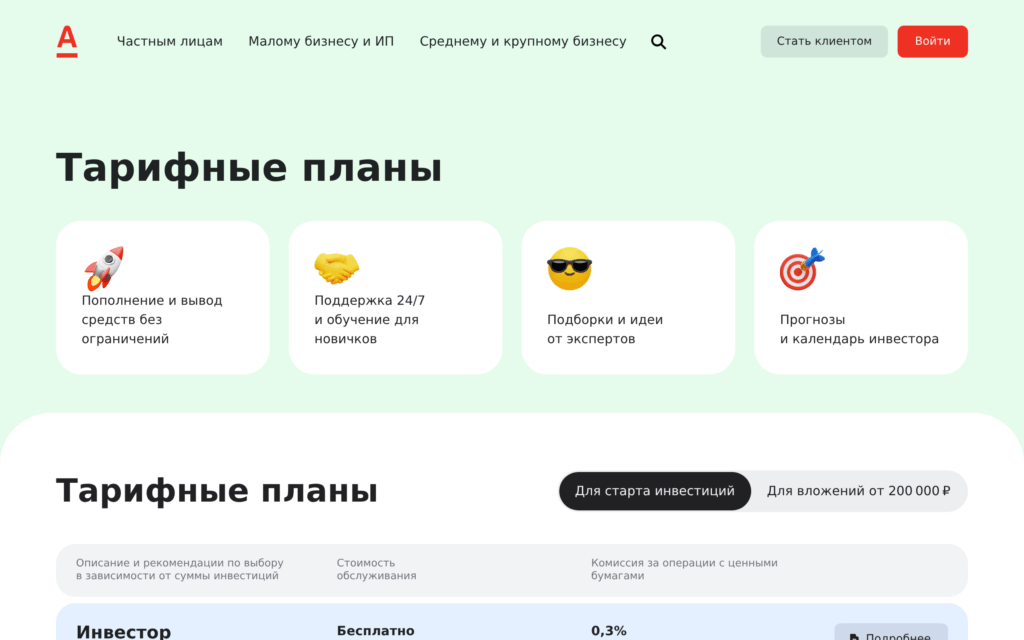Click Тарифные планы heading beside the tabs
The height and width of the screenshot is (640, 1024).
[217, 490]
